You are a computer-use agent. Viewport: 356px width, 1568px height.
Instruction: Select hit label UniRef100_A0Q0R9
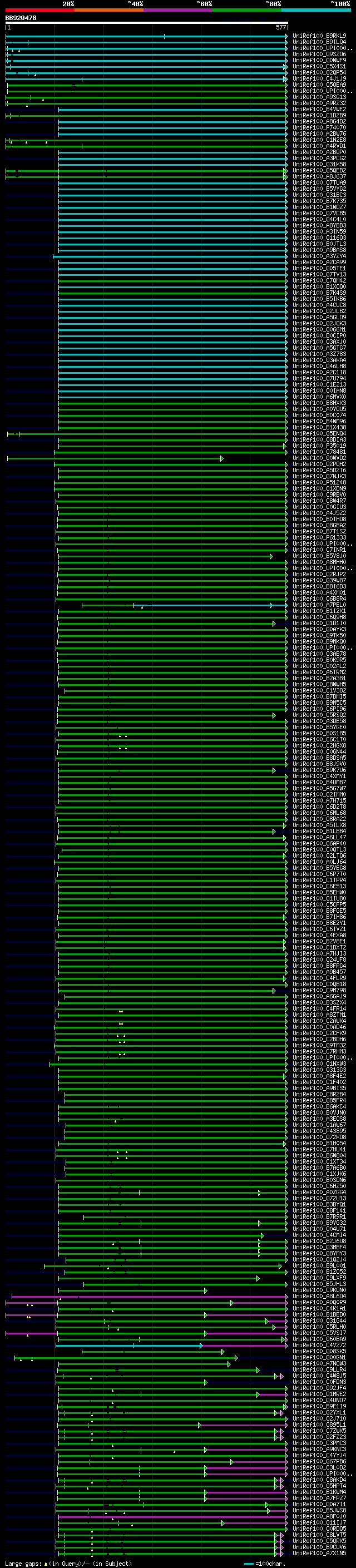pyautogui.click(x=319, y=1303)
